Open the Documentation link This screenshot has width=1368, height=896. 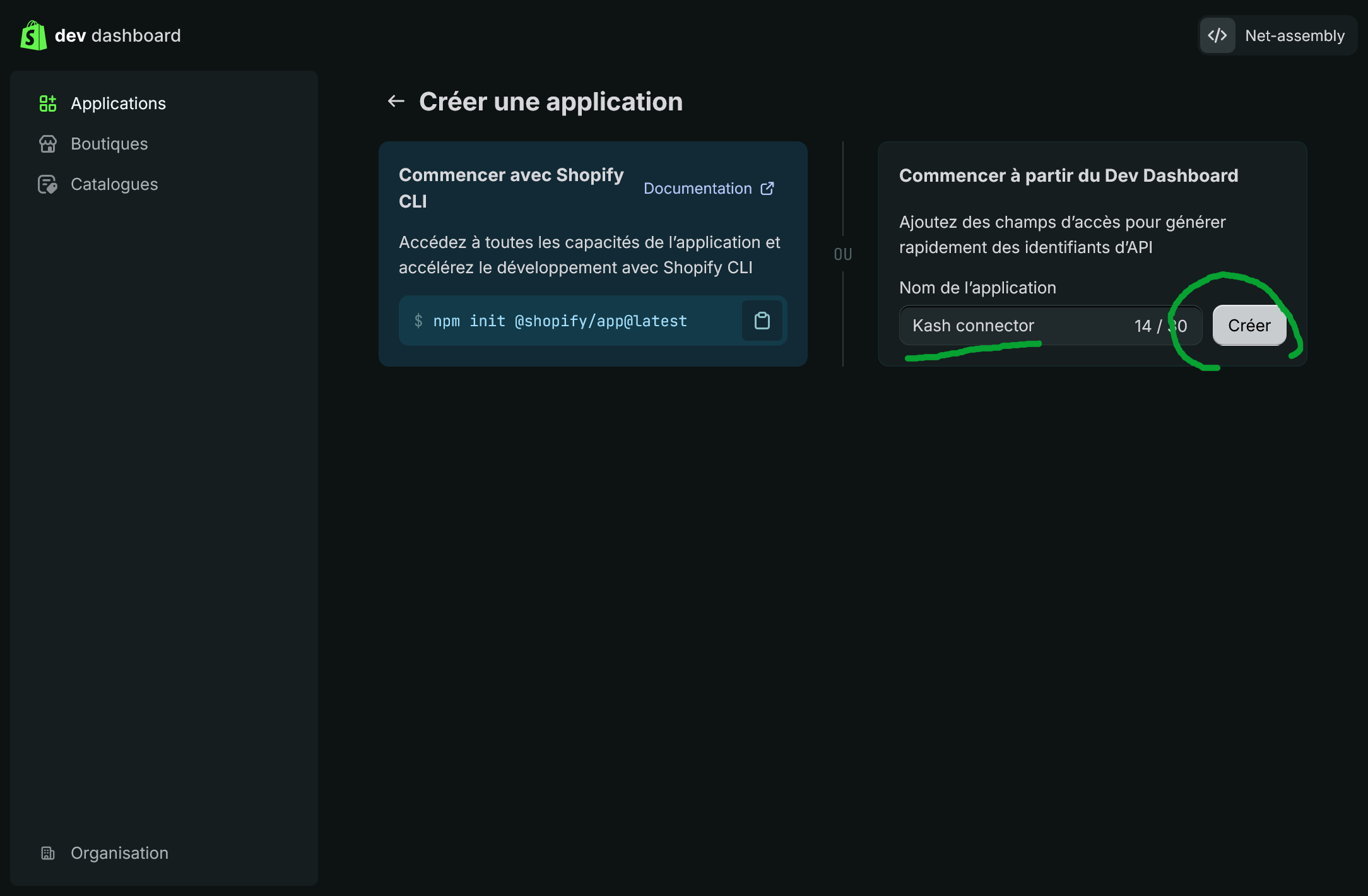(x=698, y=189)
